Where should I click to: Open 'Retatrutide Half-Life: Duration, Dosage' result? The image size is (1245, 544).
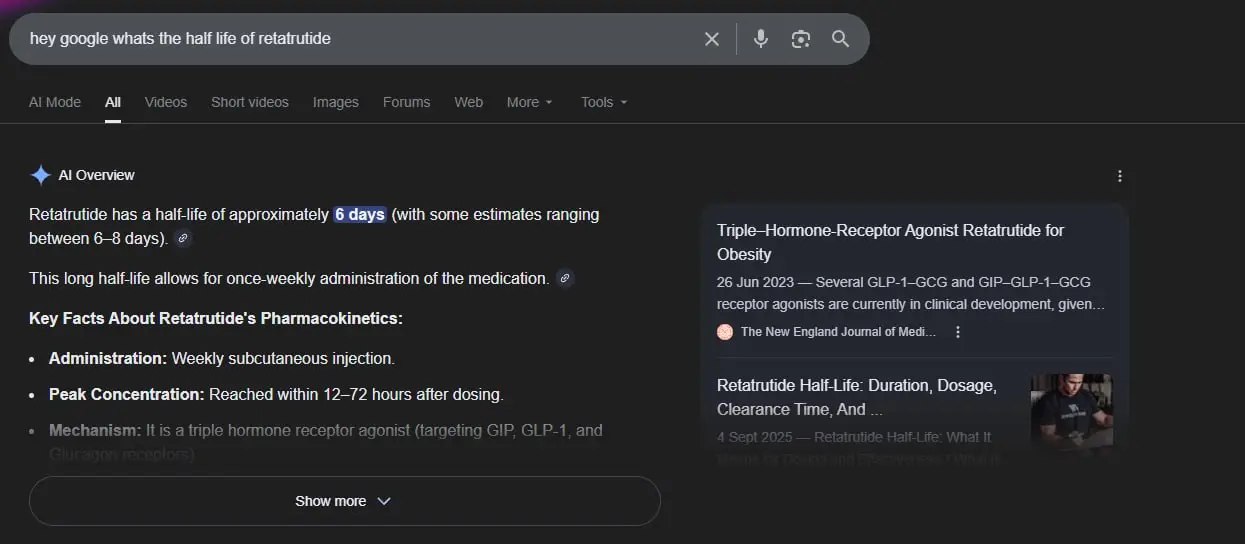[x=857, y=397]
